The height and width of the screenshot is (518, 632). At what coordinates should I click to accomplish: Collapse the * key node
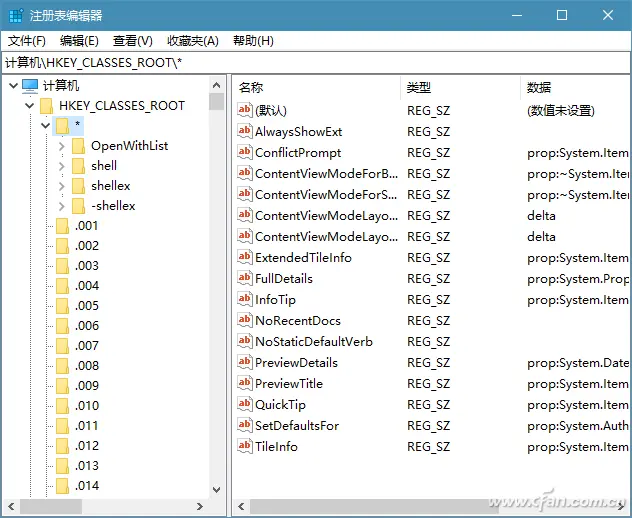pyautogui.click(x=46, y=126)
